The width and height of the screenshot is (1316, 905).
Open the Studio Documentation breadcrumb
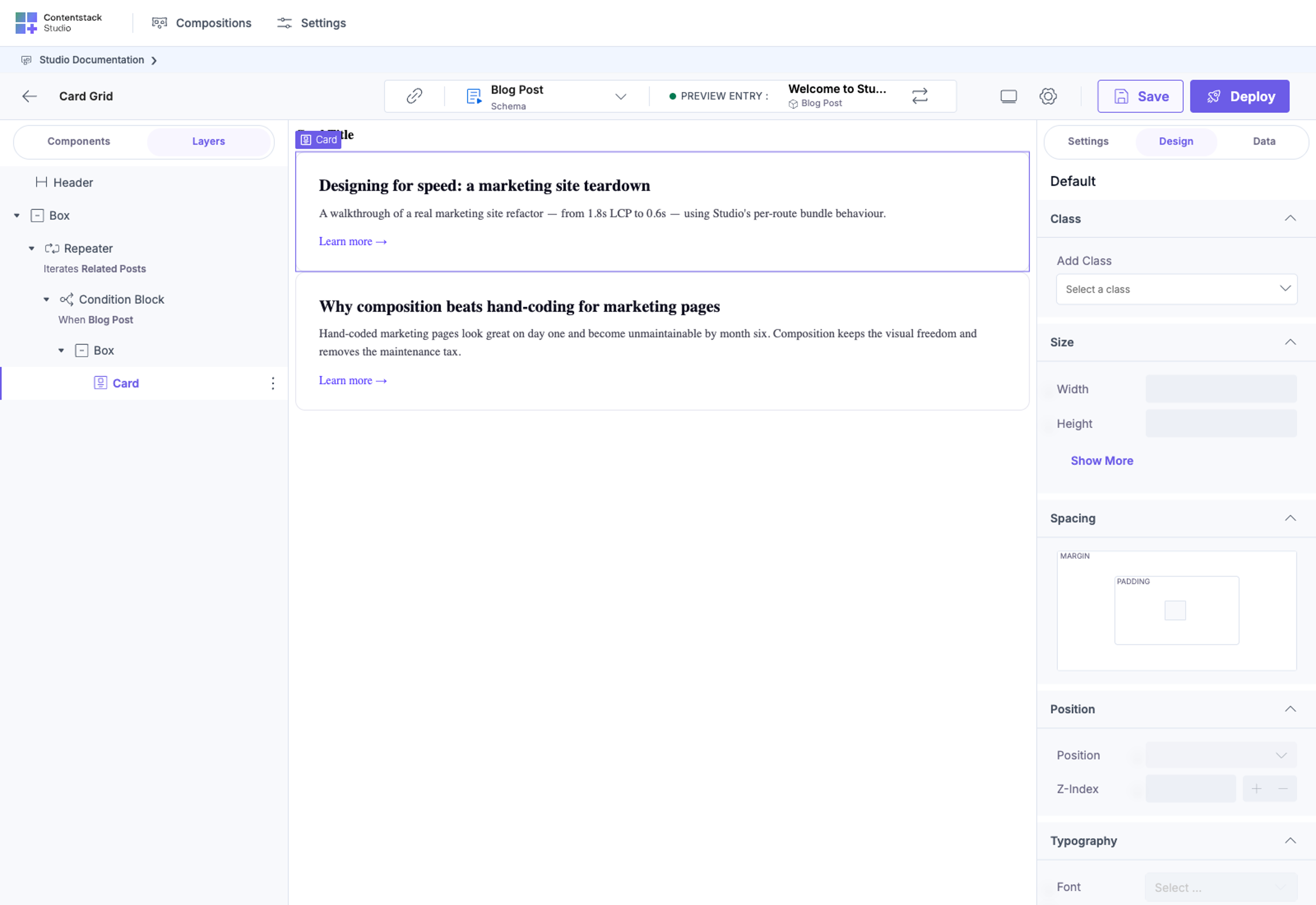coord(91,60)
